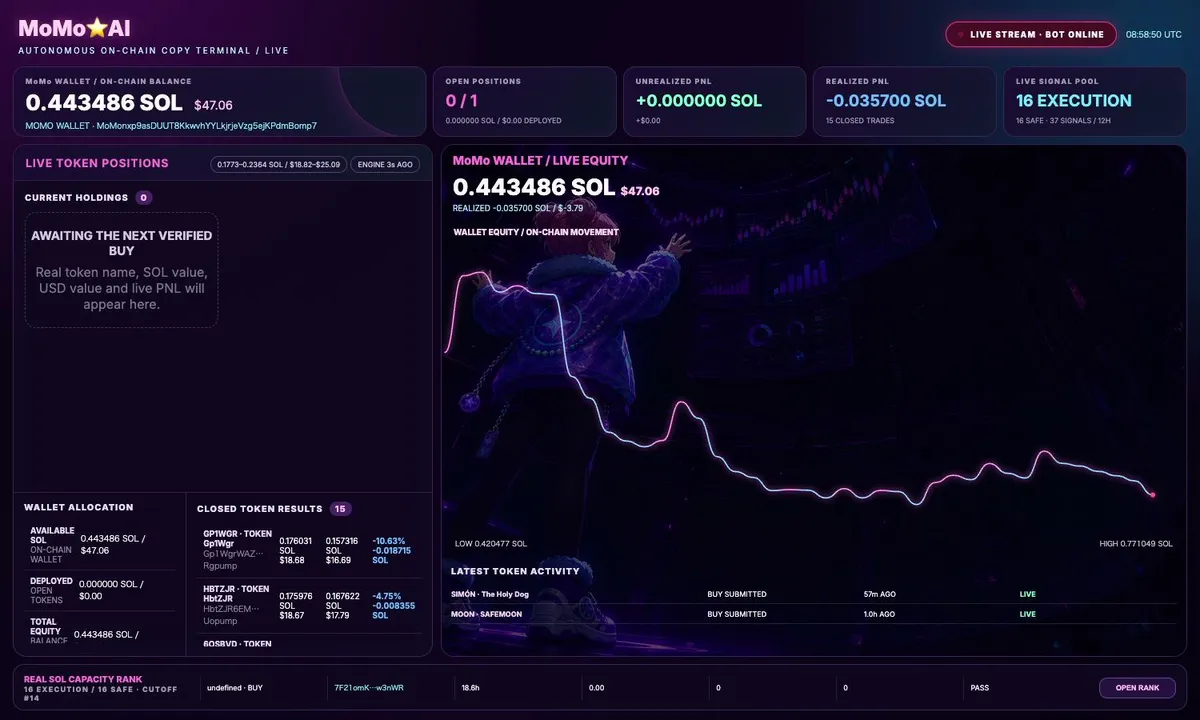Click the -0.035700 SOL realized PNL value
Screen dimensions: 1200x720
click(886, 101)
